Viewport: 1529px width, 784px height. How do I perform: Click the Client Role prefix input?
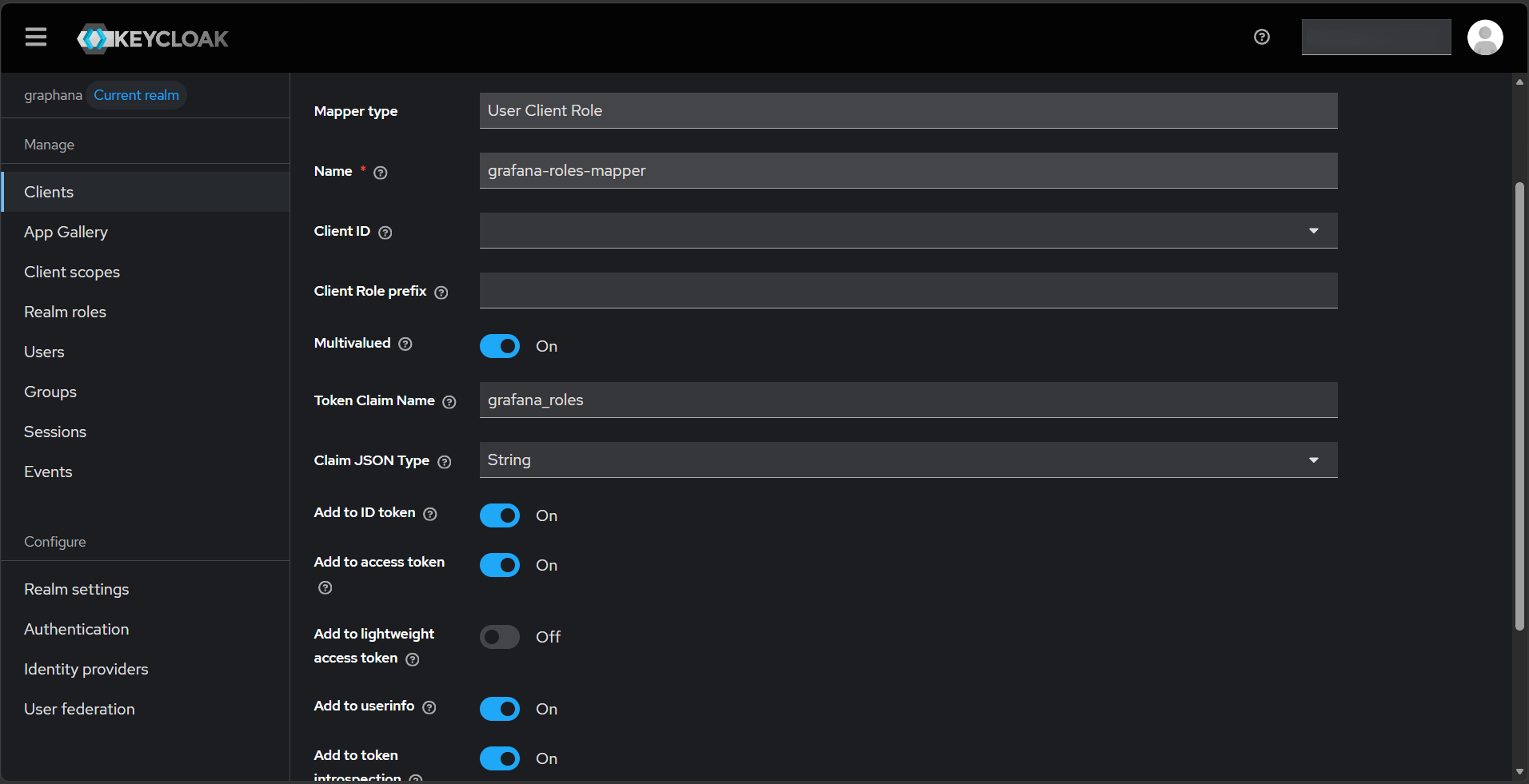click(908, 290)
